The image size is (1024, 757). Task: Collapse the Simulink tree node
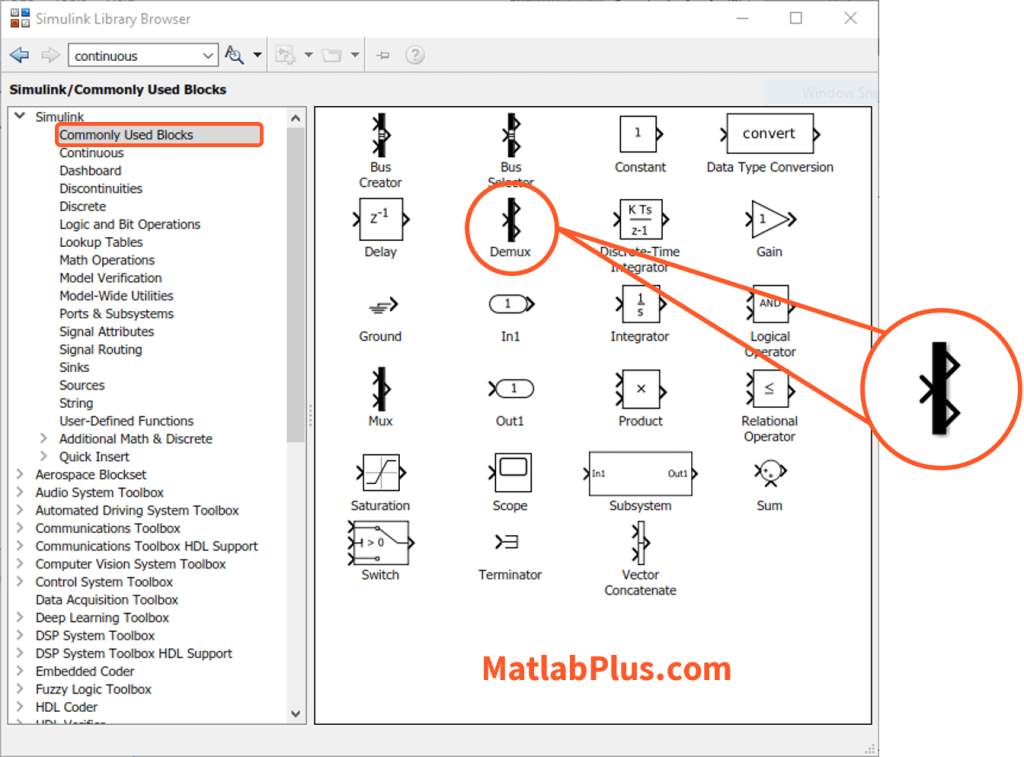point(19,117)
